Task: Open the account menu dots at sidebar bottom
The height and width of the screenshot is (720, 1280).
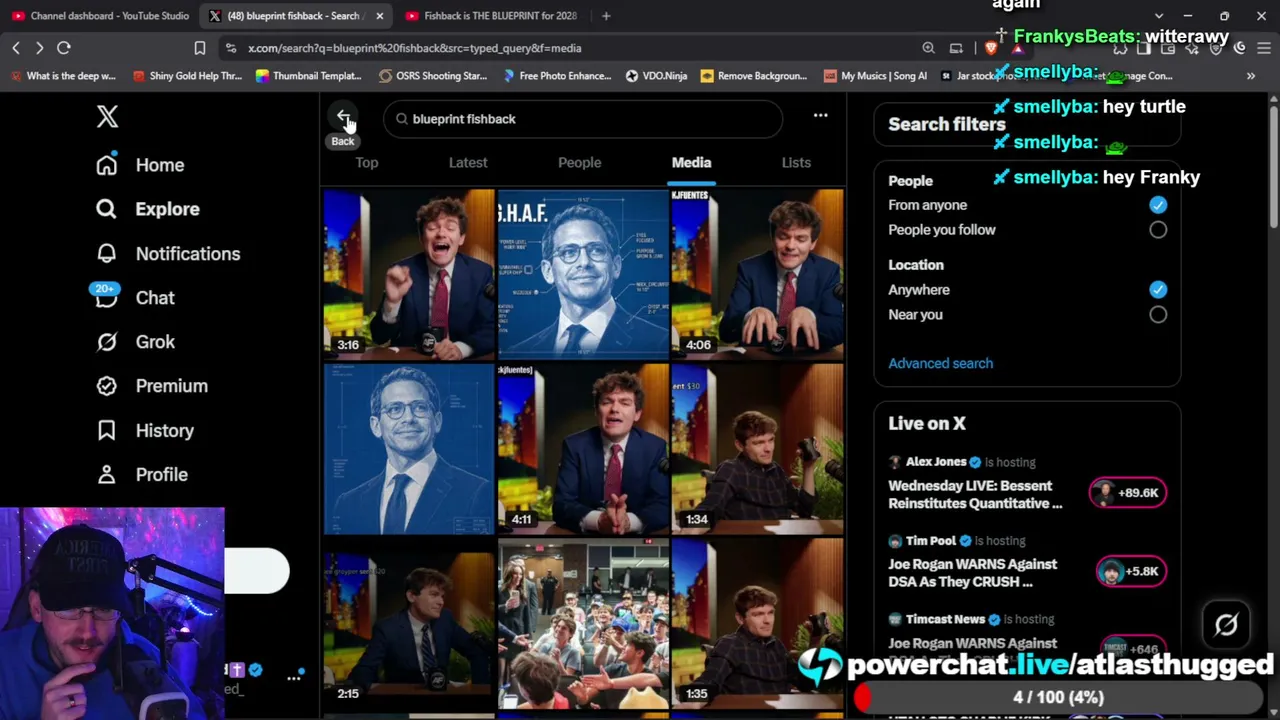Action: pos(294,678)
